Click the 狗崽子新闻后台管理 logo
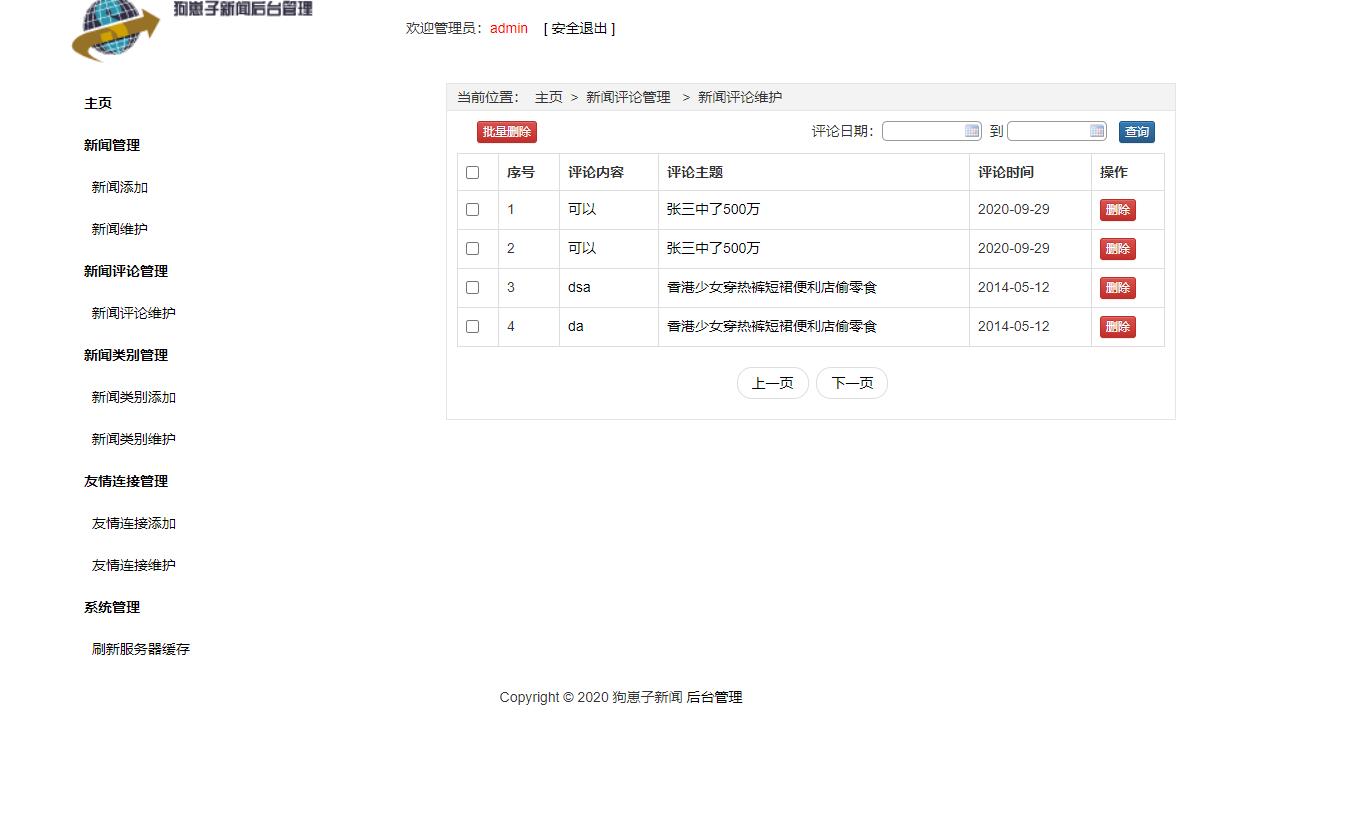The height and width of the screenshot is (840, 1365). pyautogui.click(x=190, y=30)
